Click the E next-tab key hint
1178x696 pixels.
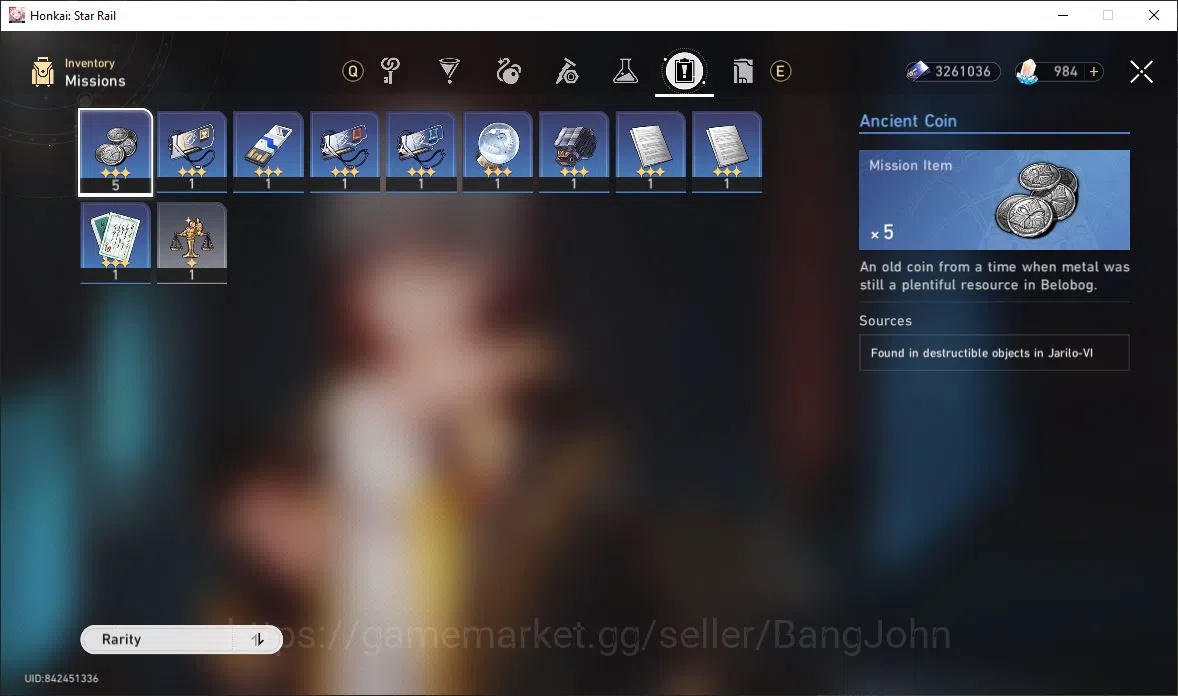781,71
